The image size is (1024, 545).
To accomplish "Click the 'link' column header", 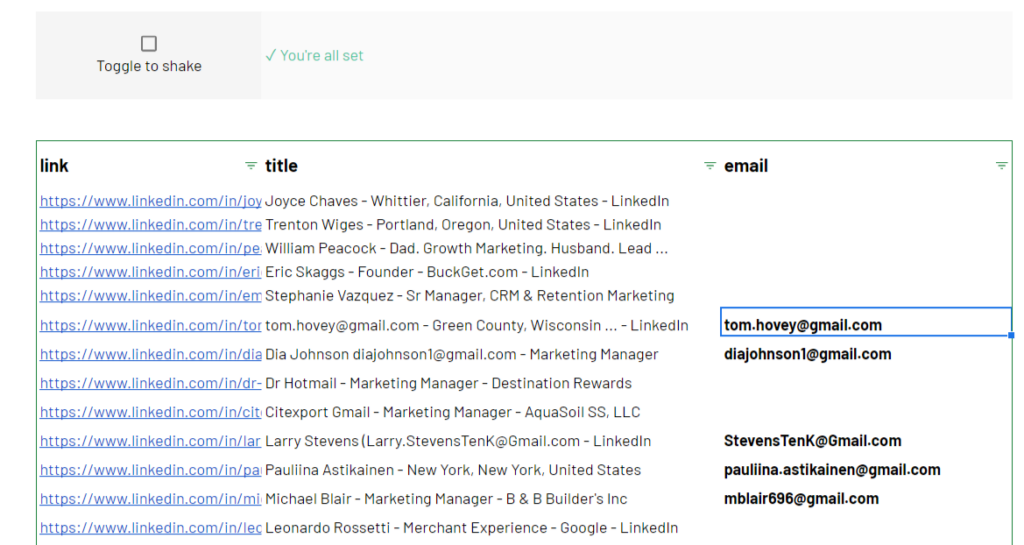I will coord(54,166).
